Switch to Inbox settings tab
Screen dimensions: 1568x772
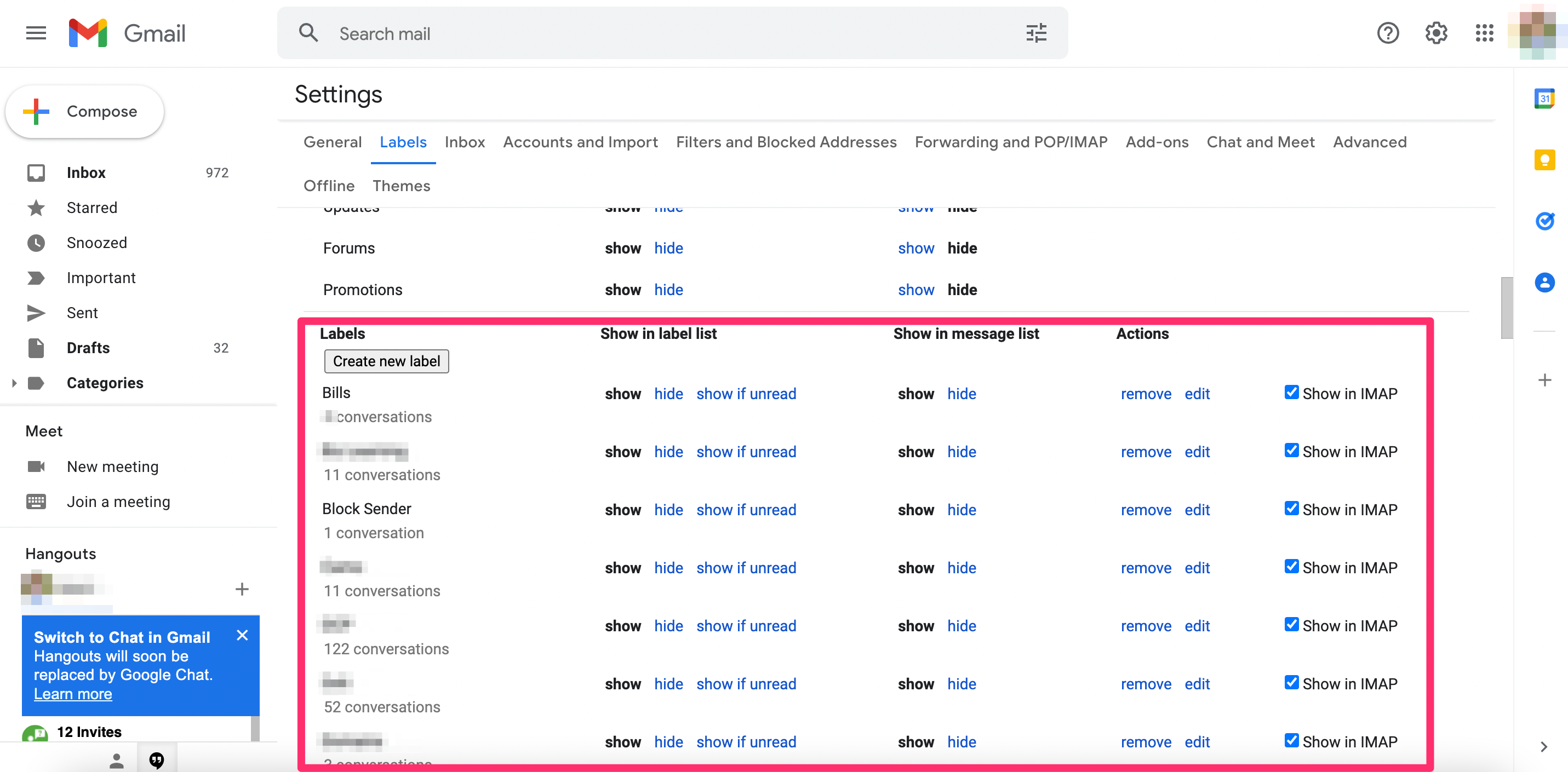coord(465,142)
